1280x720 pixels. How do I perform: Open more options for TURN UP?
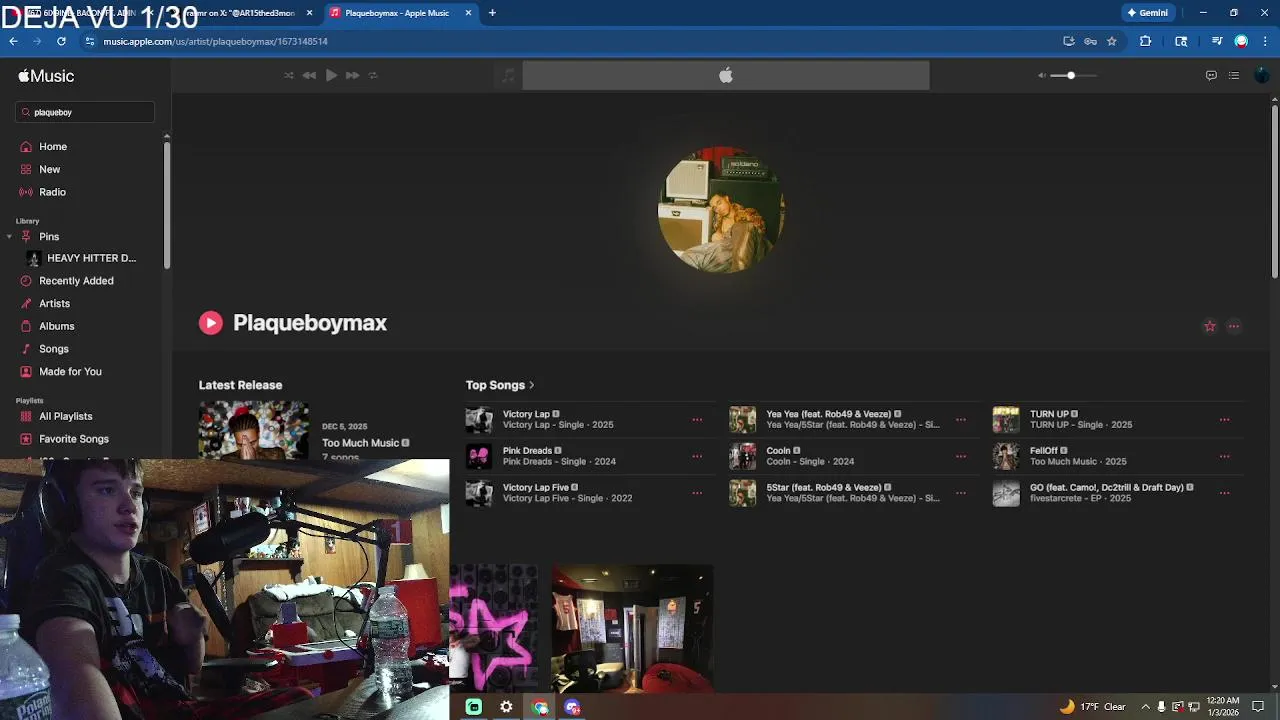pos(1224,419)
